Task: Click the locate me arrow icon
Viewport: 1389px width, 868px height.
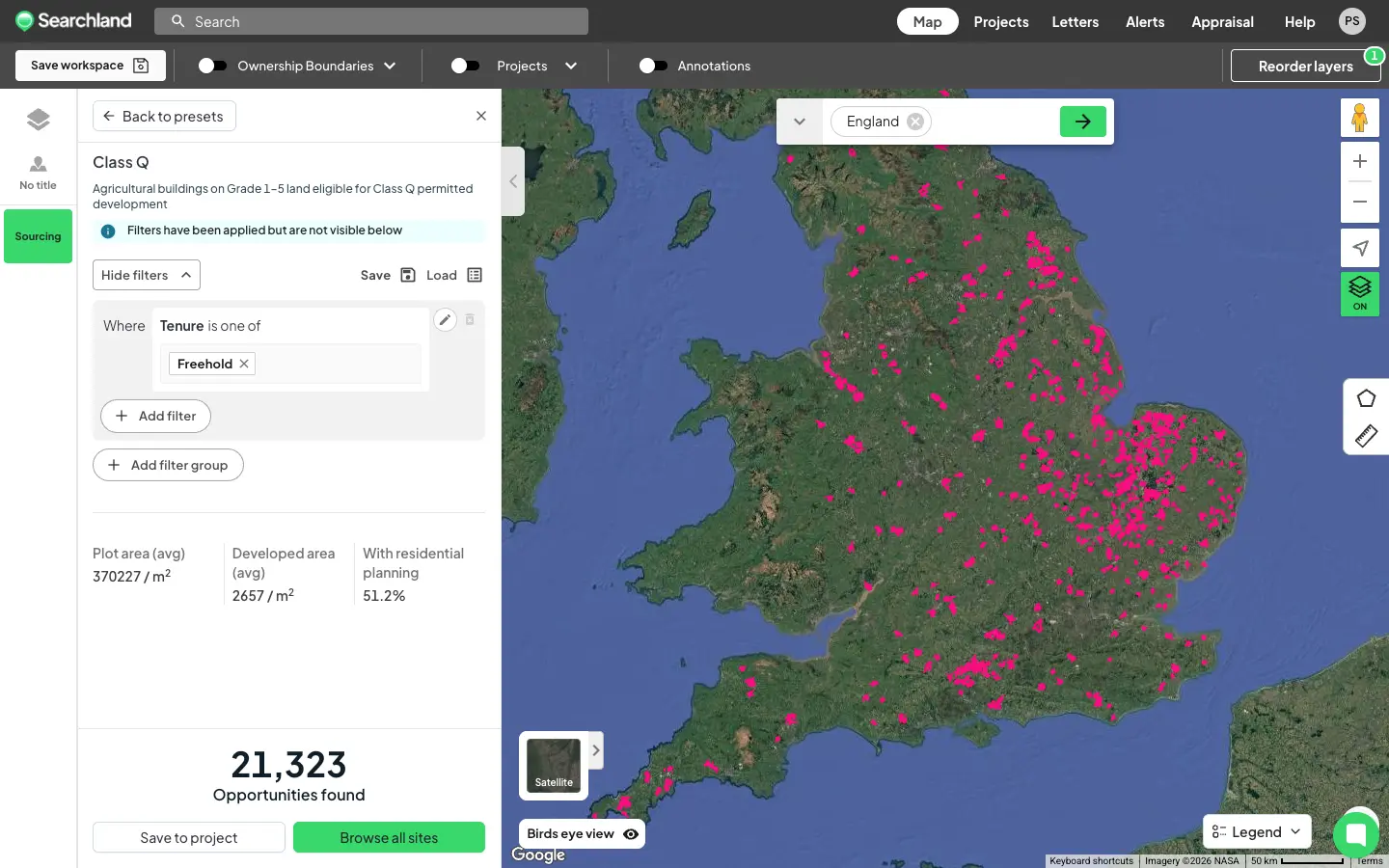Action: [1360, 248]
